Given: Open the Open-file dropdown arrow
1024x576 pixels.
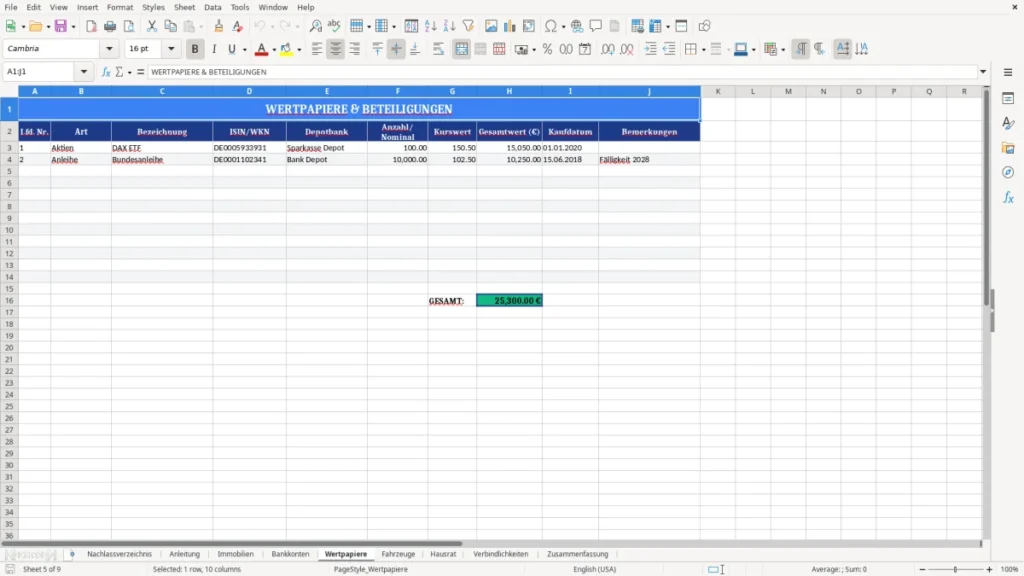Looking at the screenshot, I should tap(48, 27).
